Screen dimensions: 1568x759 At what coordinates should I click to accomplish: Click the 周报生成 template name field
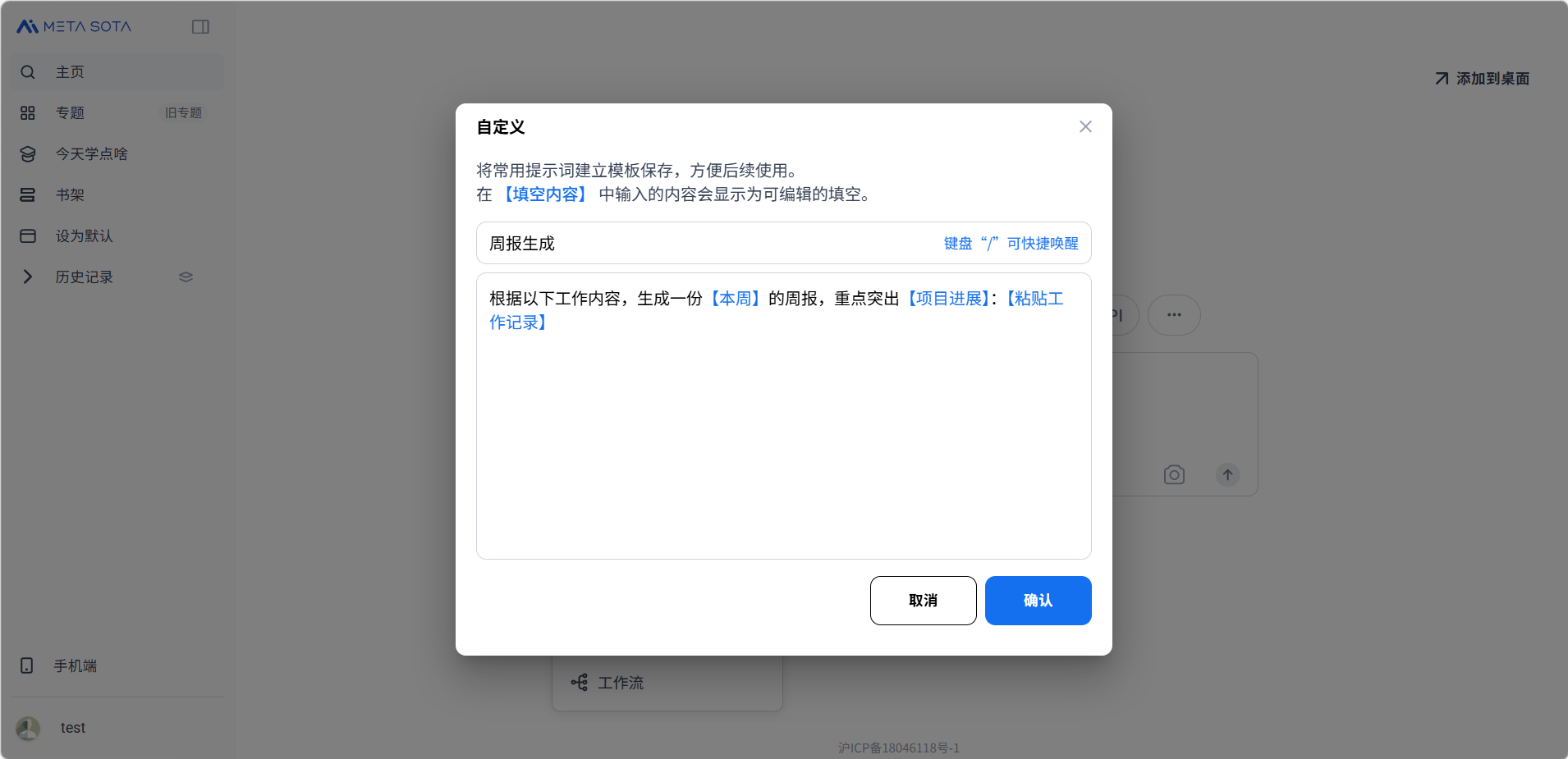tap(706, 244)
